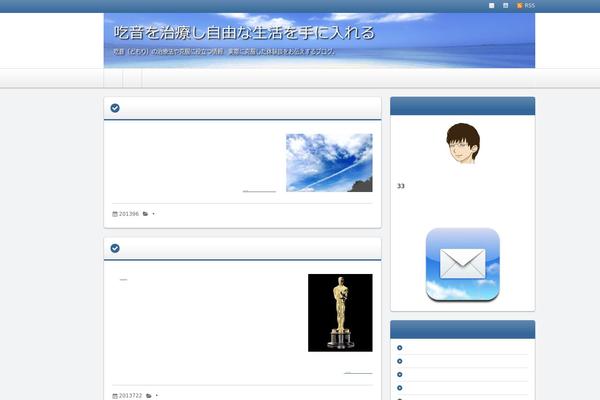Click the folder category icon after 2013722

tap(148, 396)
